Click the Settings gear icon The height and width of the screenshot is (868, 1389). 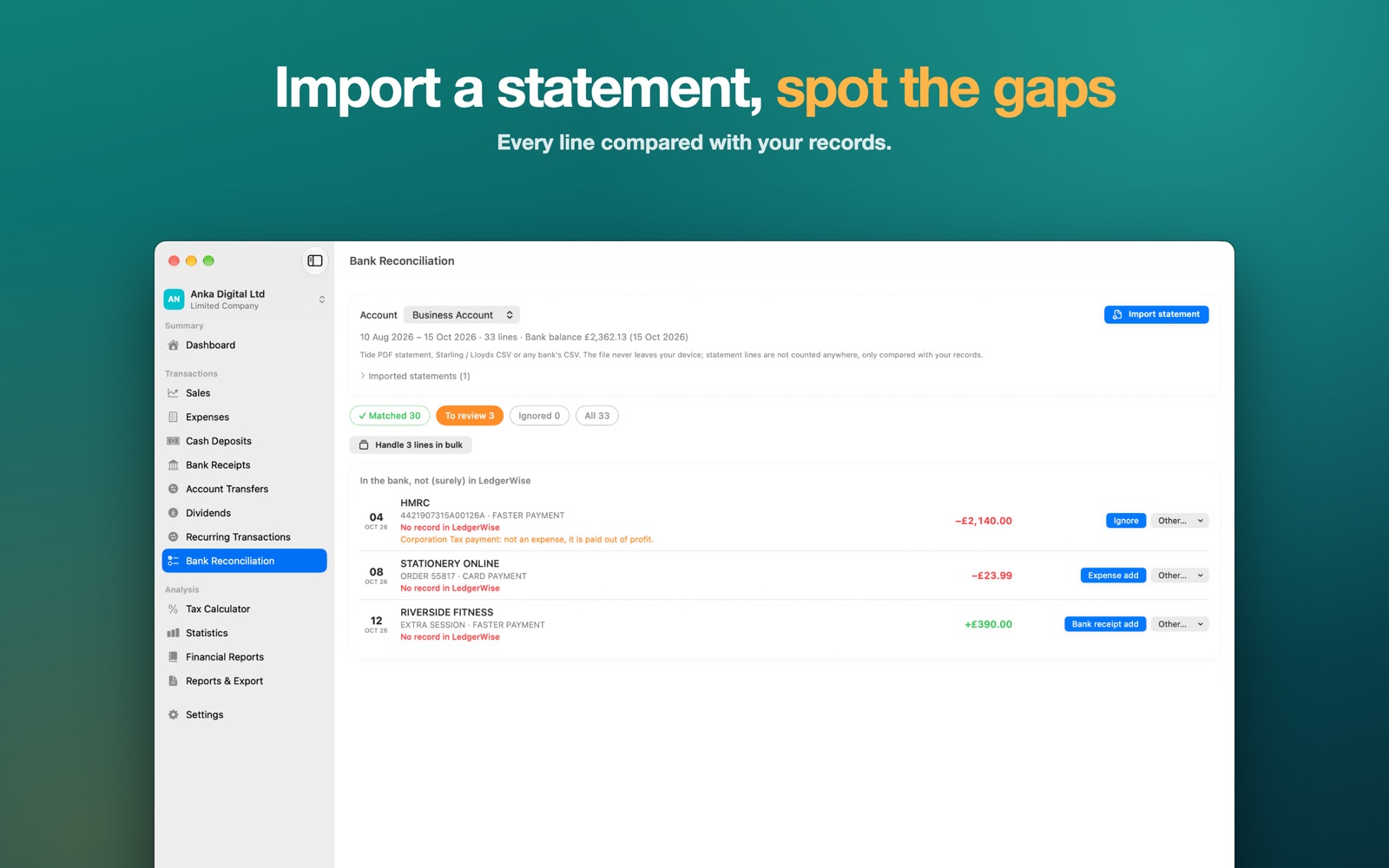click(174, 715)
